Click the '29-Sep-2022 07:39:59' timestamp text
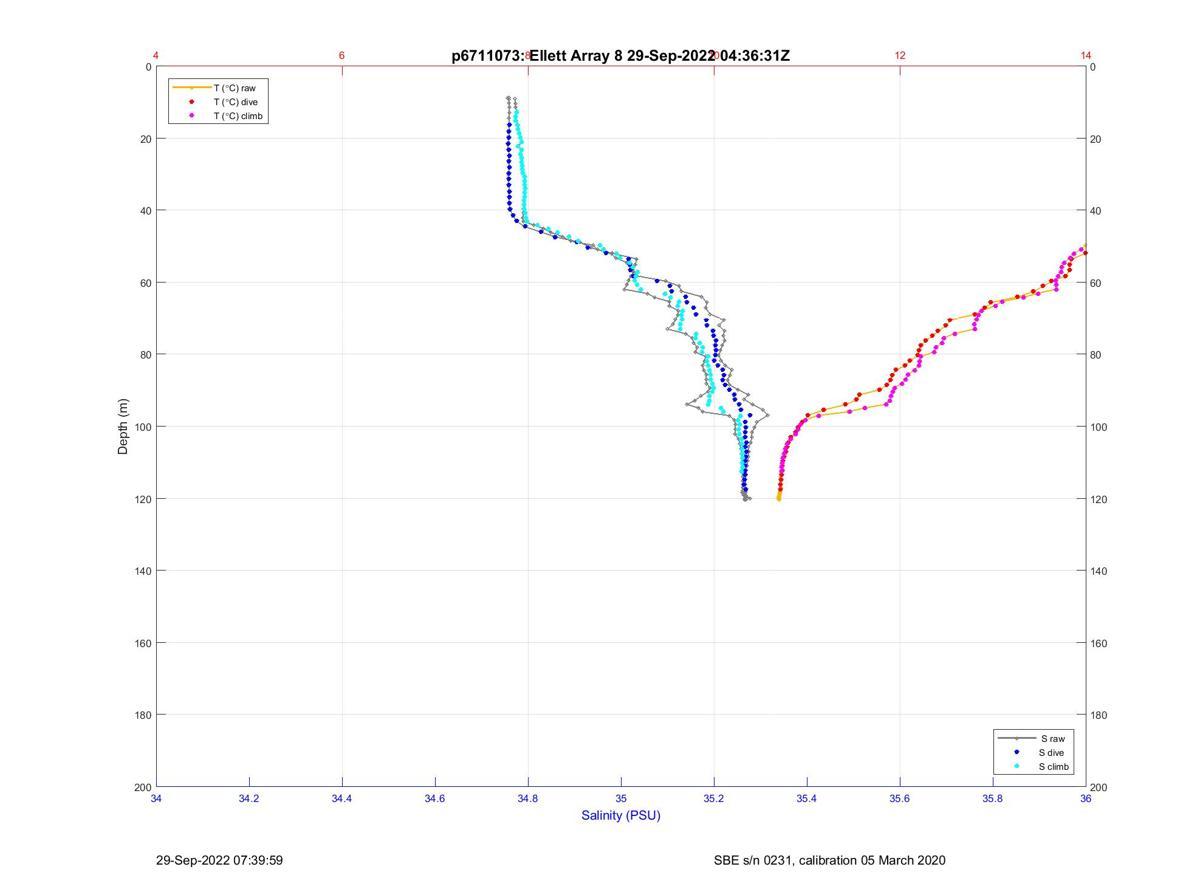This screenshot has width=1200, height=885. [x=219, y=860]
